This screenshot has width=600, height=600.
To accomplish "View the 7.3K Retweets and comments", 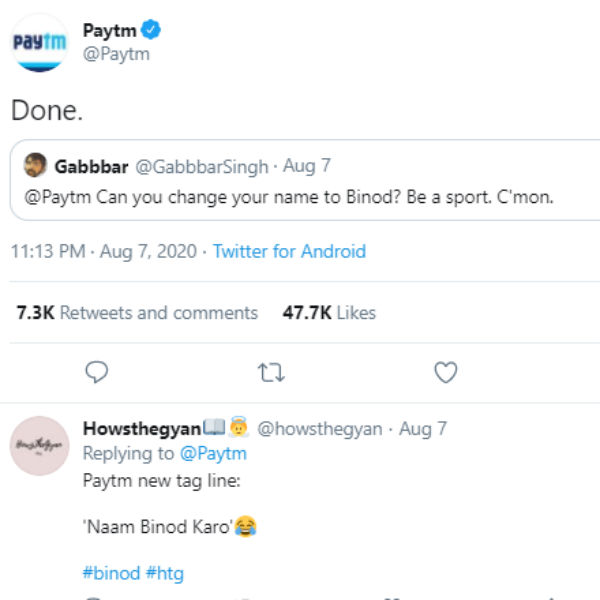I will coord(137,313).
